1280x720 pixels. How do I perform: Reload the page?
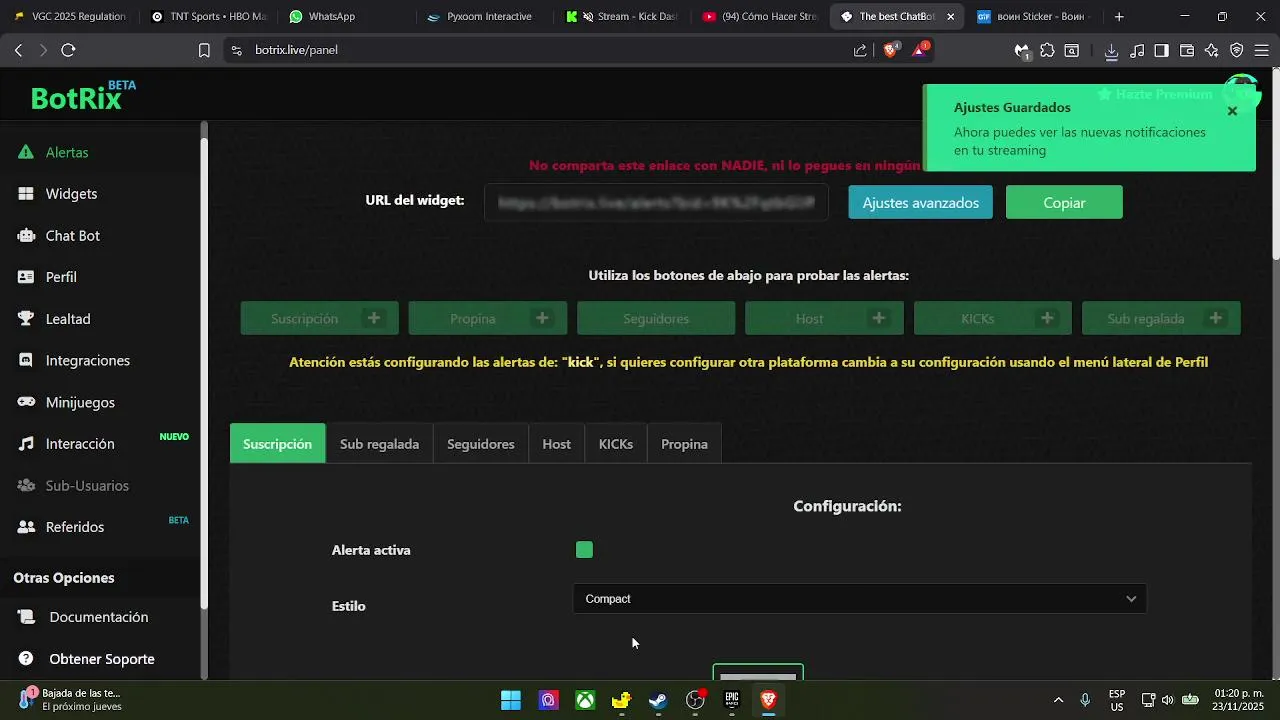[68, 50]
